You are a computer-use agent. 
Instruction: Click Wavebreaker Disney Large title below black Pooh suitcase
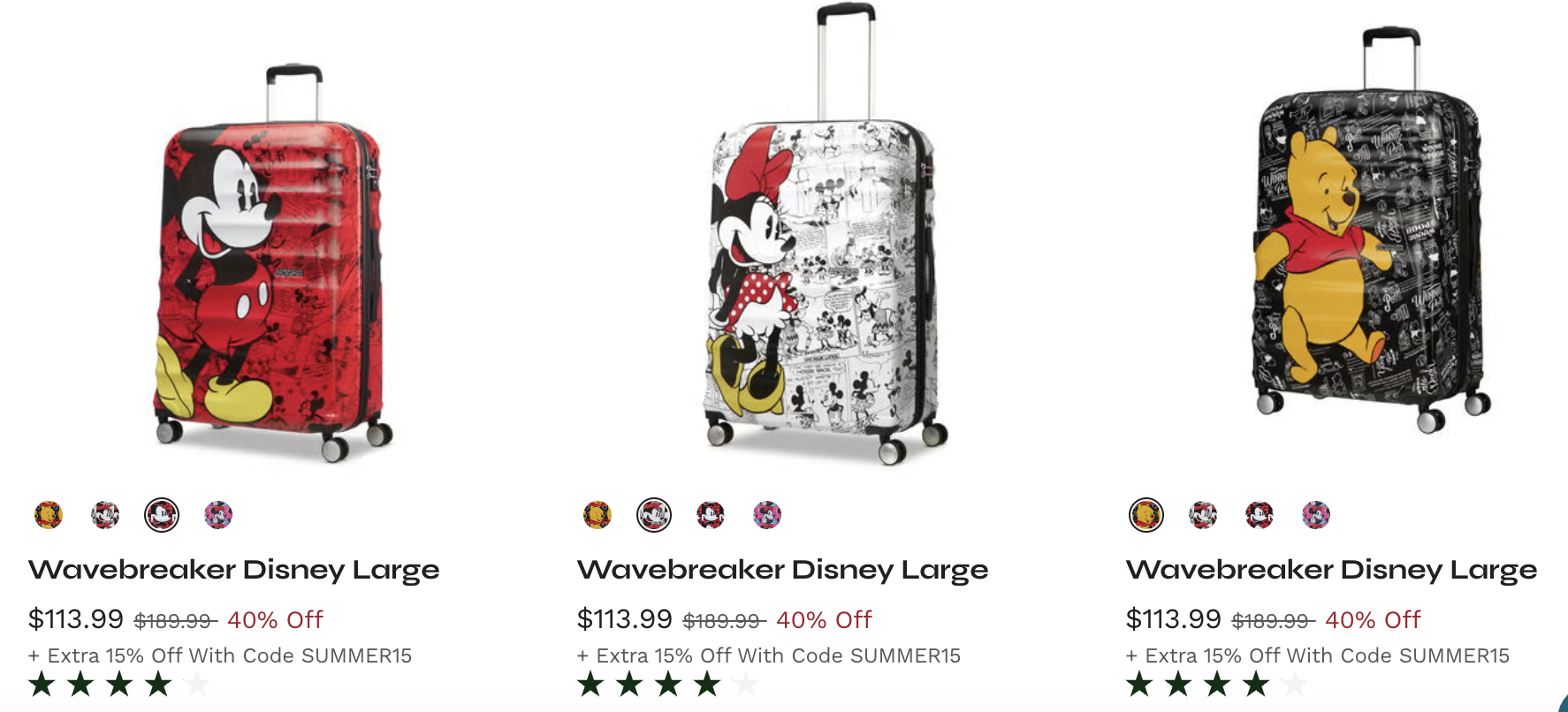1332,571
